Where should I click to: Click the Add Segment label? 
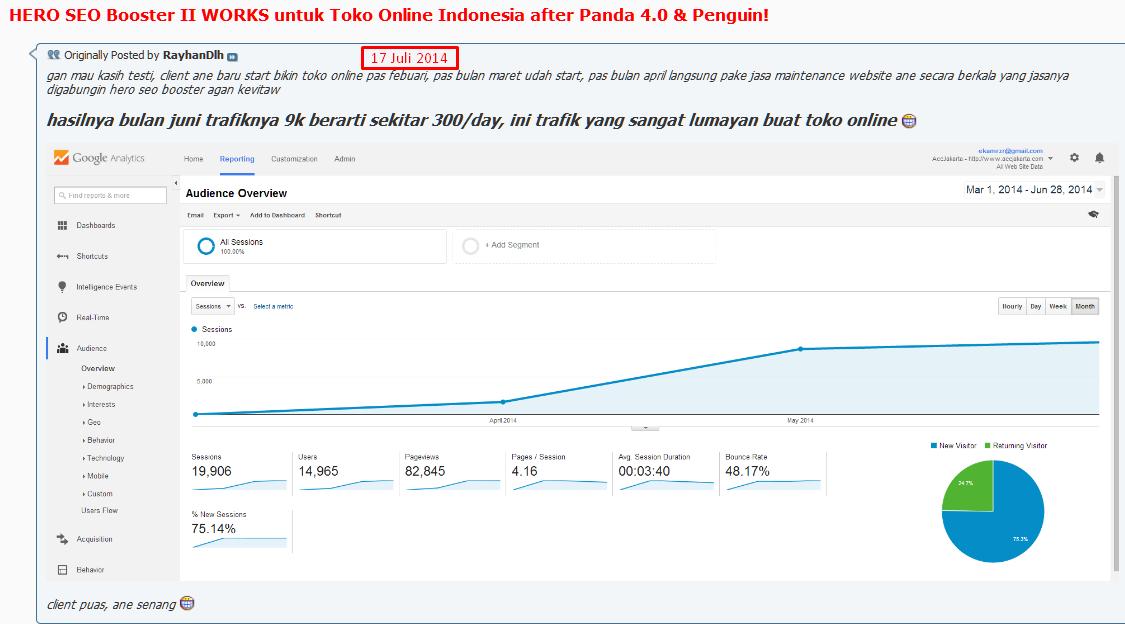pyautogui.click(x=512, y=245)
